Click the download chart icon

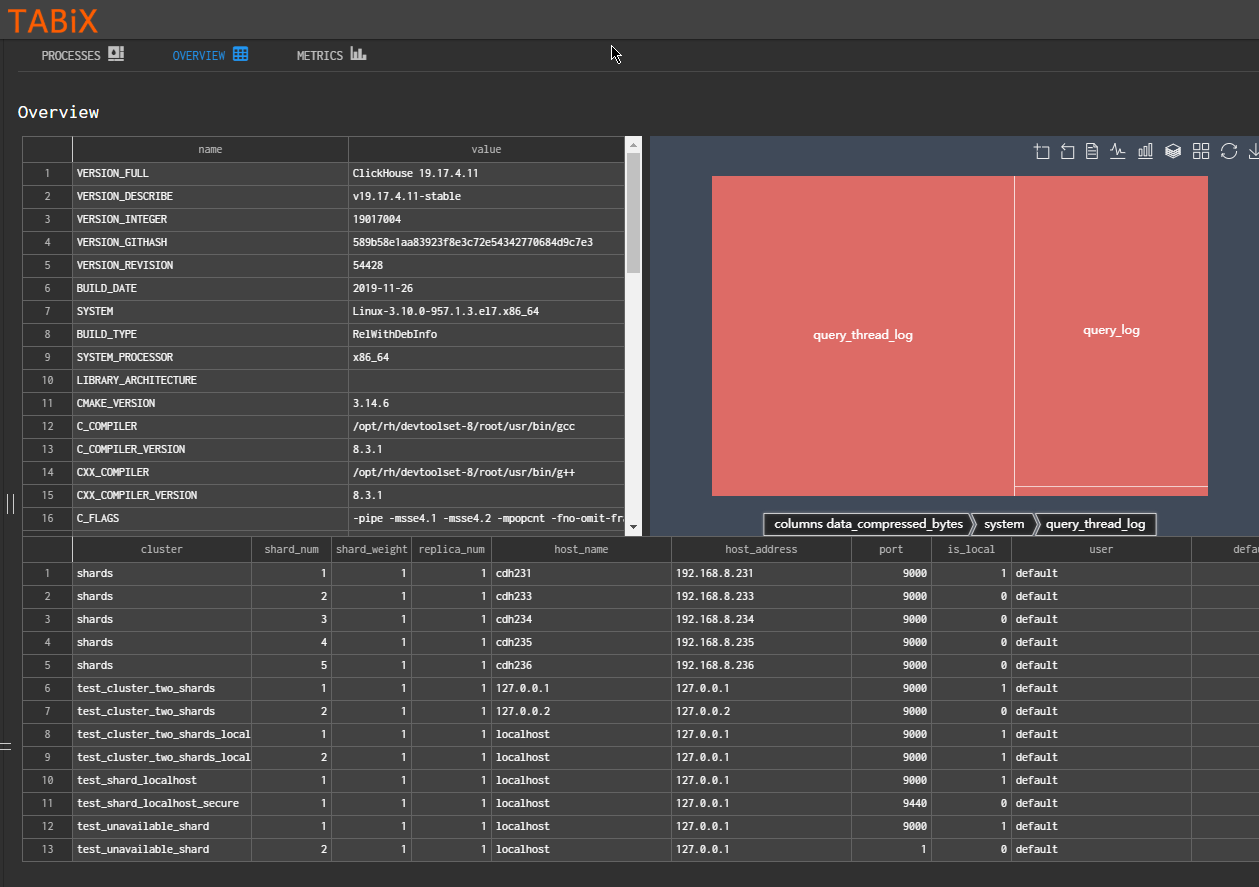1253,151
